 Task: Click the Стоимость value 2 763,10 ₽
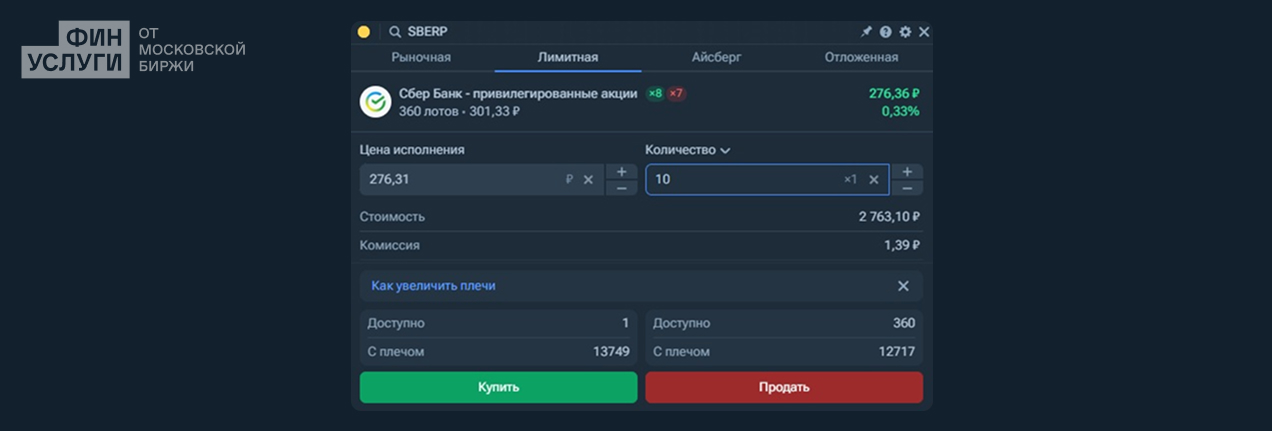tap(889, 216)
